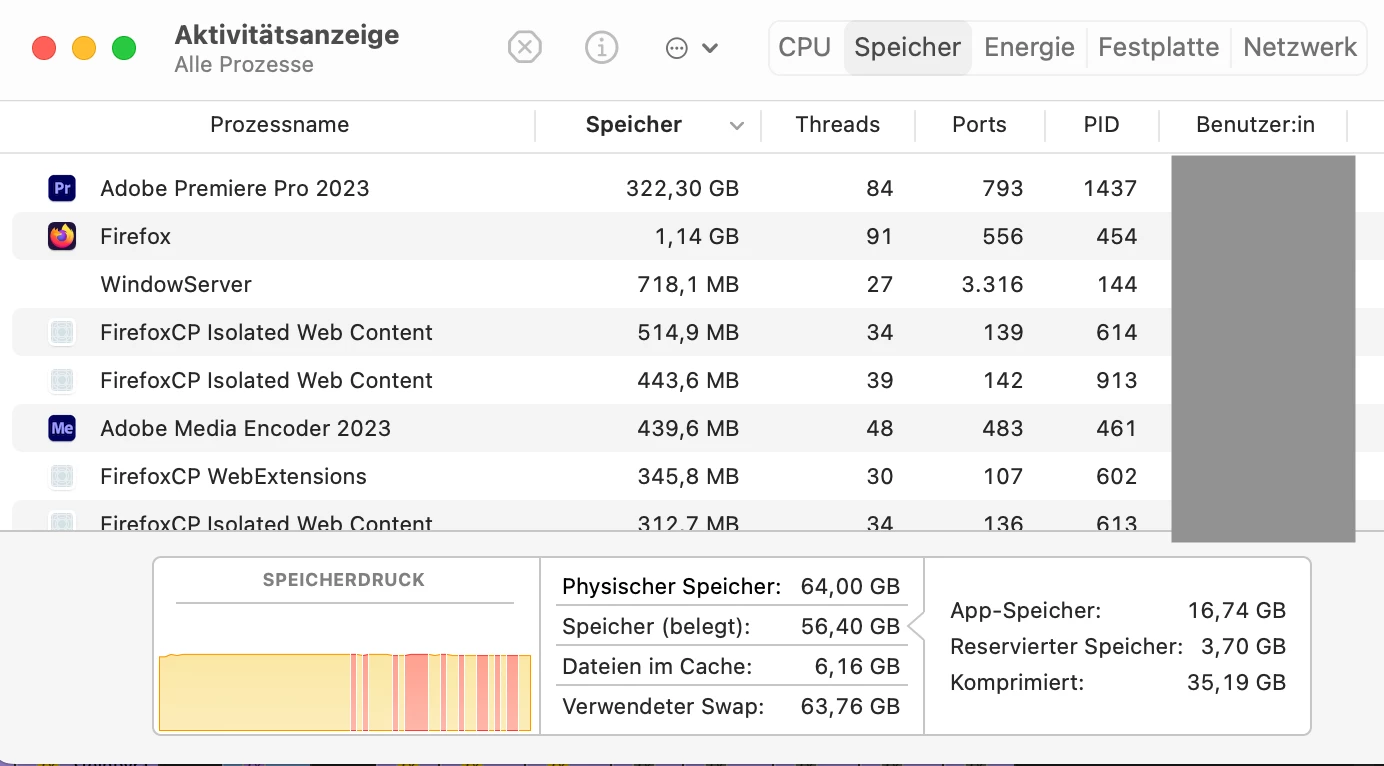Sort by the Threads column header
Screen dimensions: 1384x766
pos(837,125)
